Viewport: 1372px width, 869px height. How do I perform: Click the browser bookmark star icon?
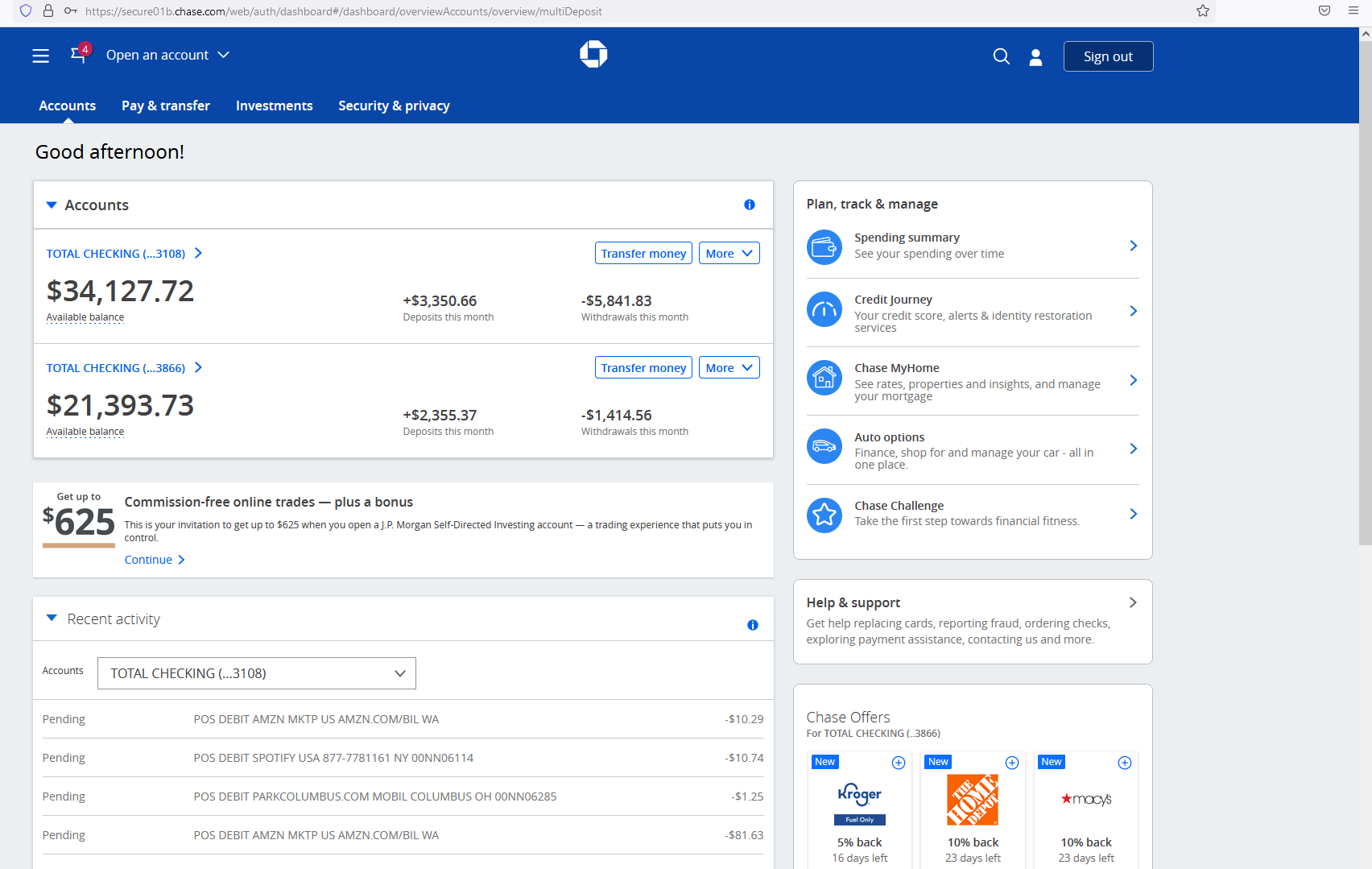(1203, 10)
